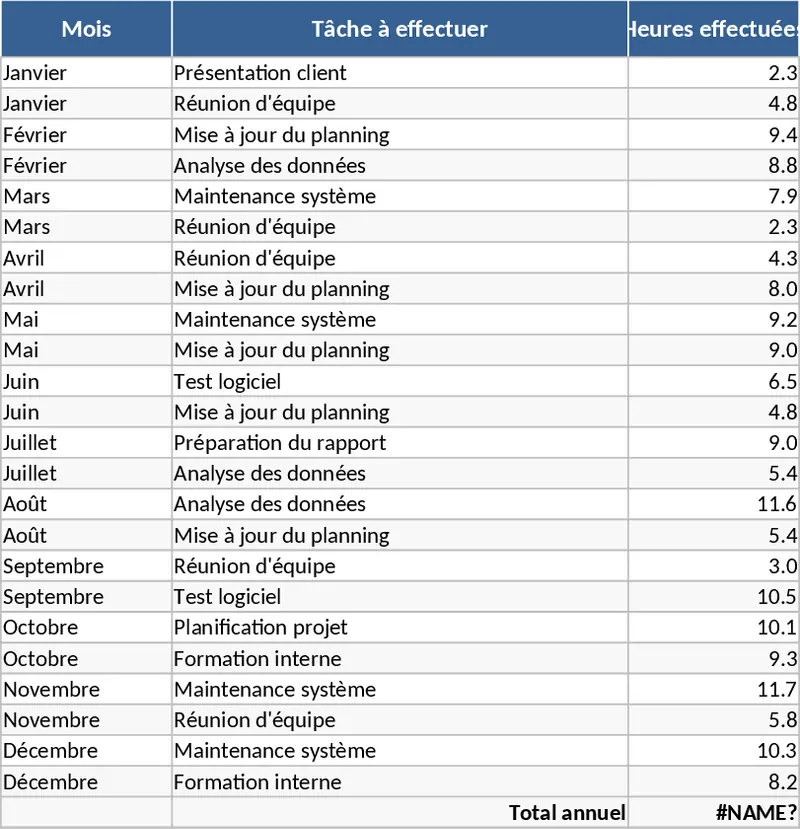Select Analyse des données in Février row
Screen dimensions: 800x829
399,165
